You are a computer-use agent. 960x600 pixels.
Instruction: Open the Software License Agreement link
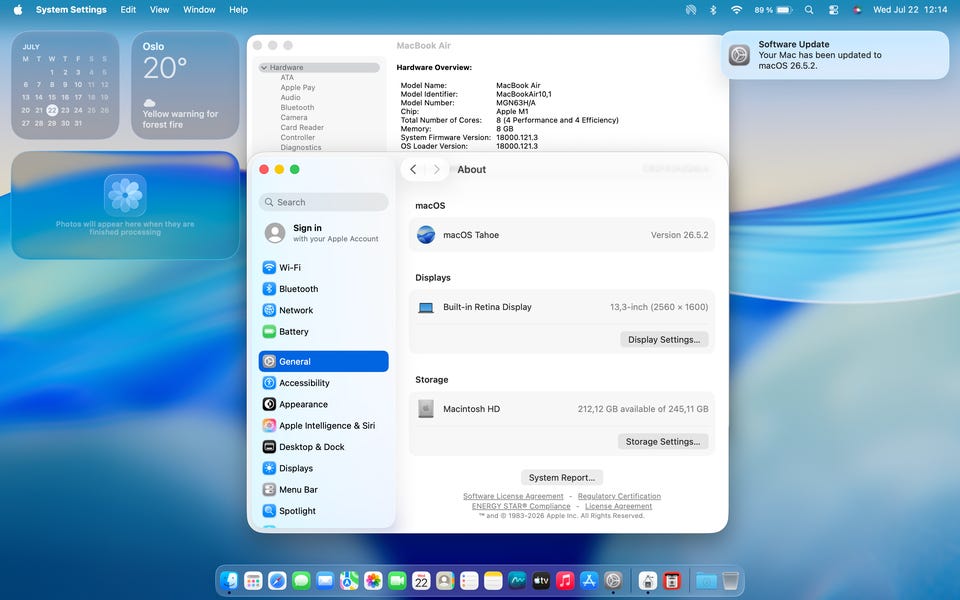click(x=513, y=496)
